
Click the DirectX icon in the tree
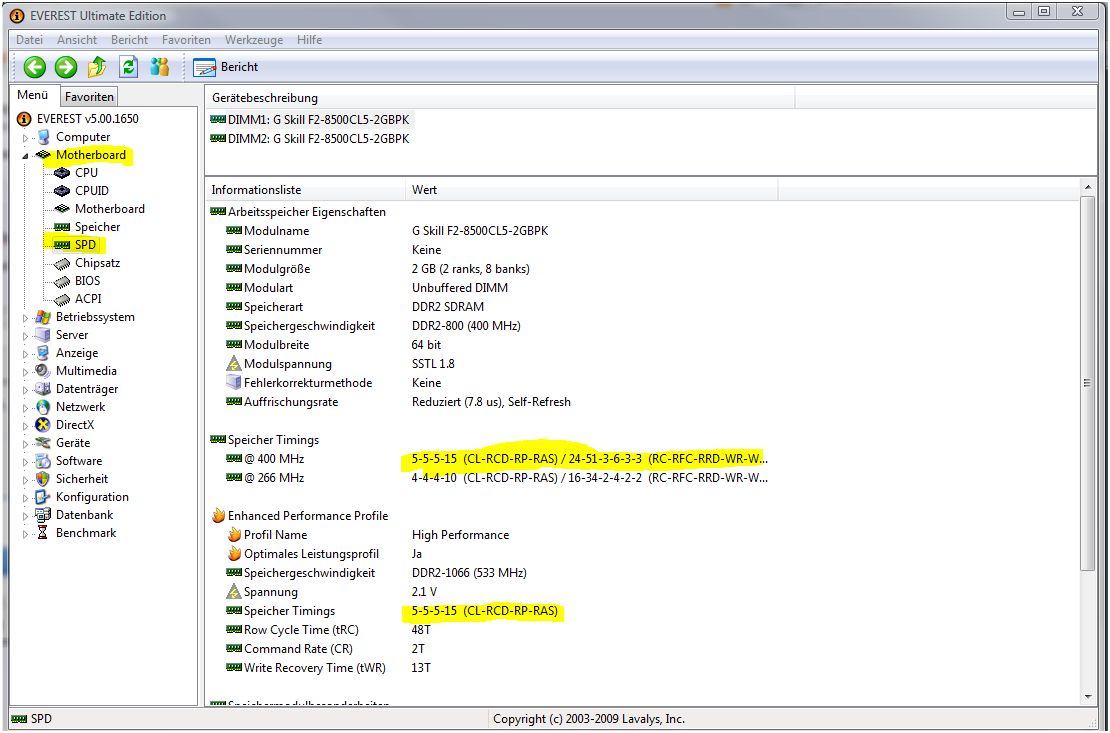coord(44,426)
